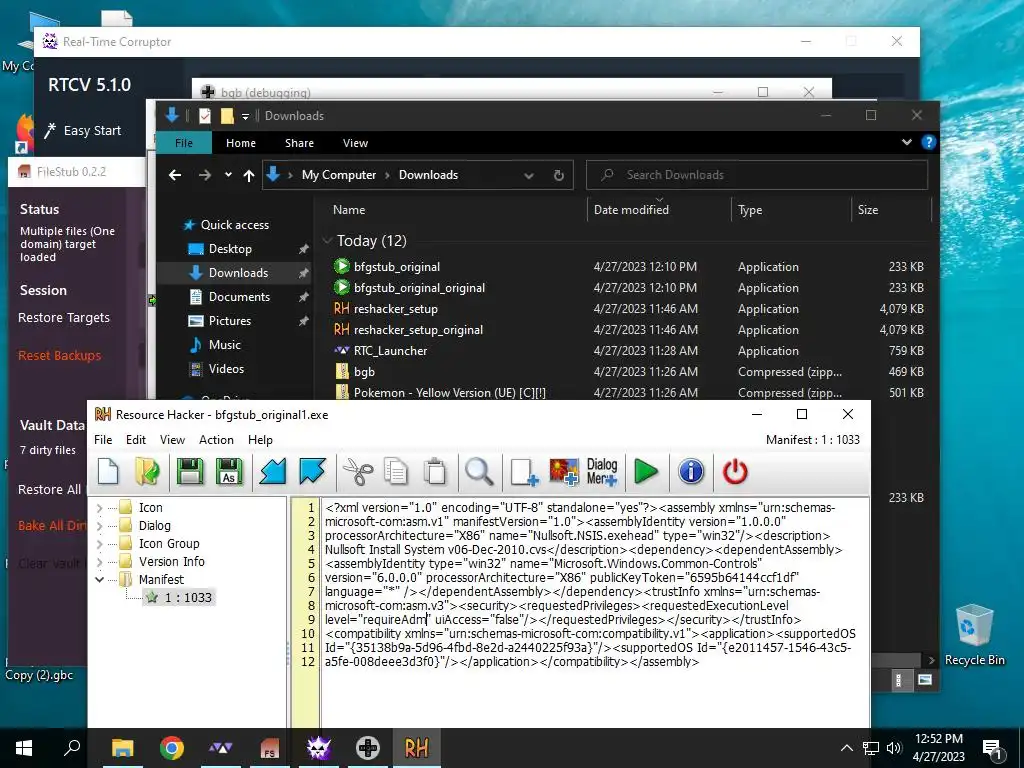Collapse the Manifest tree folder

pyautogui.click(x=99, y=579)
